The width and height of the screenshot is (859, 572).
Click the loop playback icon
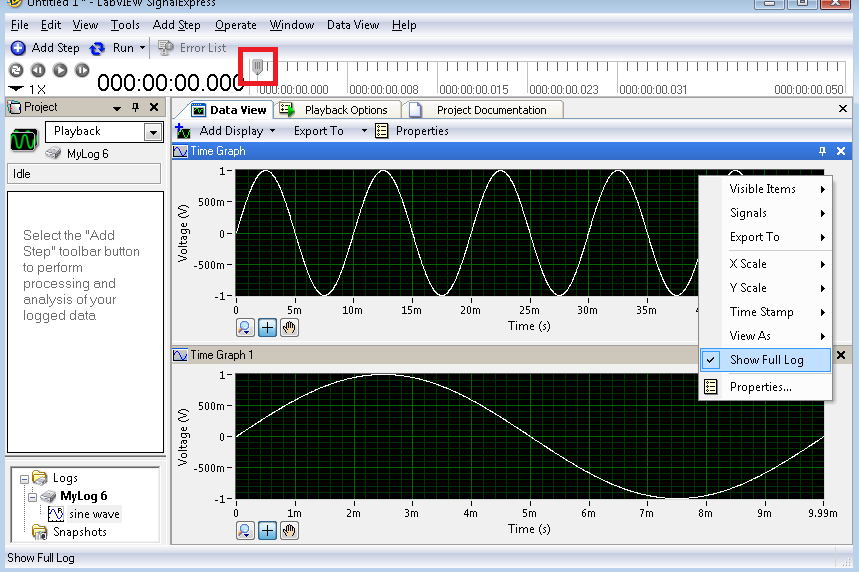point(15,70)
